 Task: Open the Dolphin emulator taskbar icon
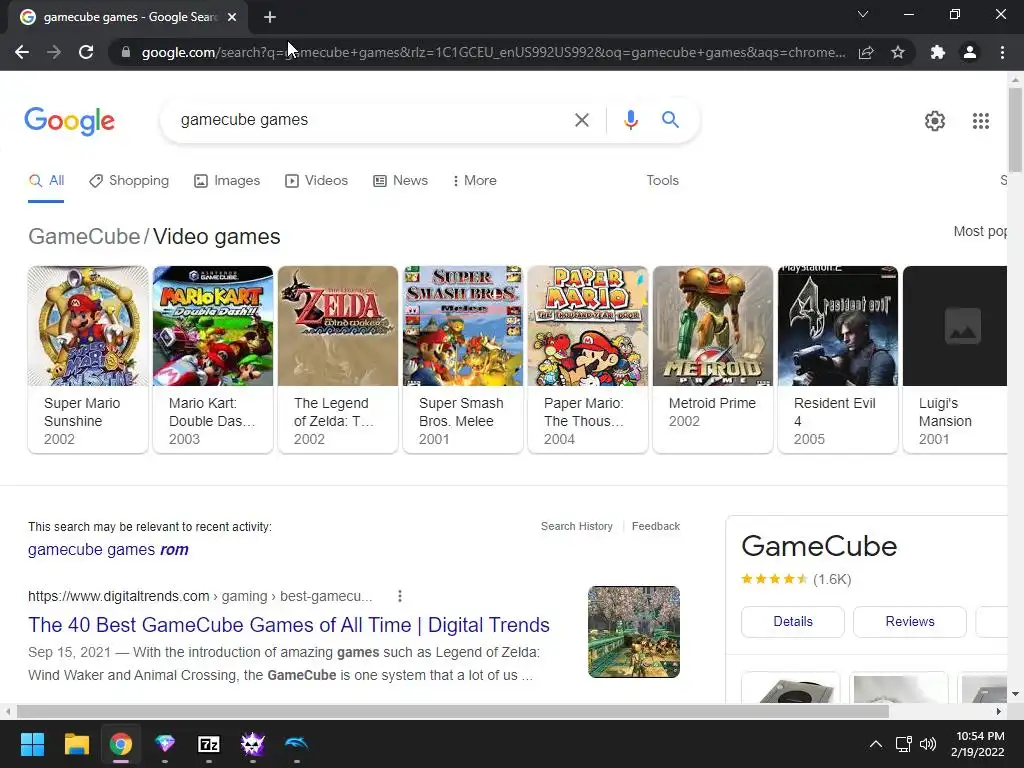tap(296, 744)
